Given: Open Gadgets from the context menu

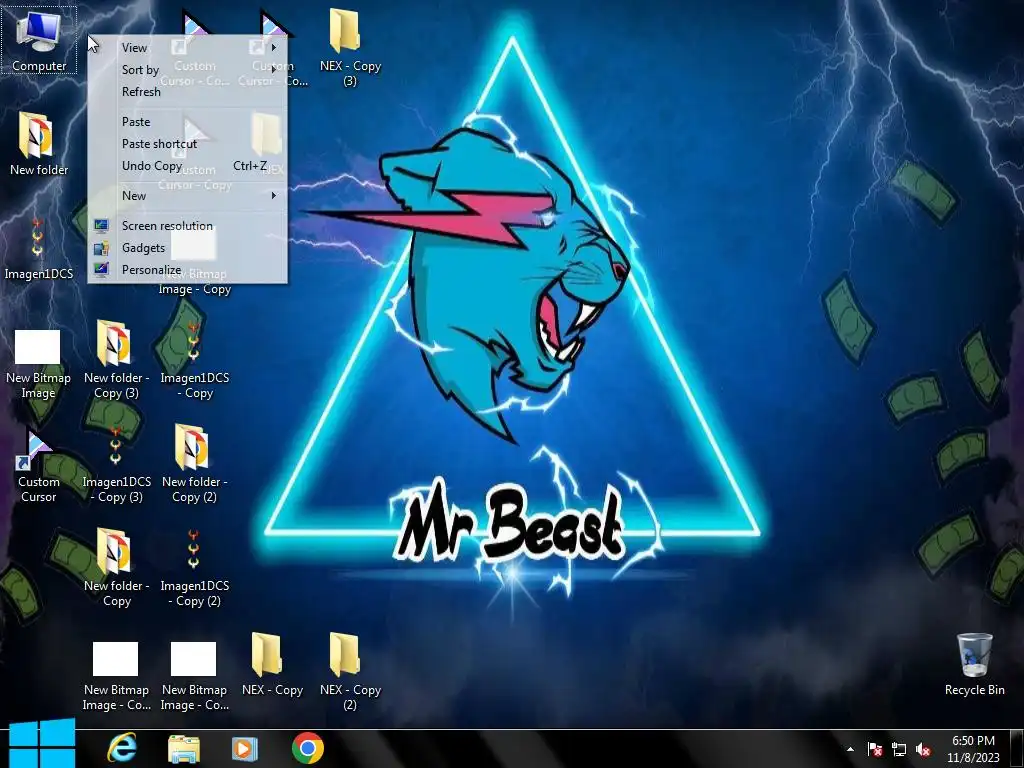Looking at the screenshot, I should (187, 248).
